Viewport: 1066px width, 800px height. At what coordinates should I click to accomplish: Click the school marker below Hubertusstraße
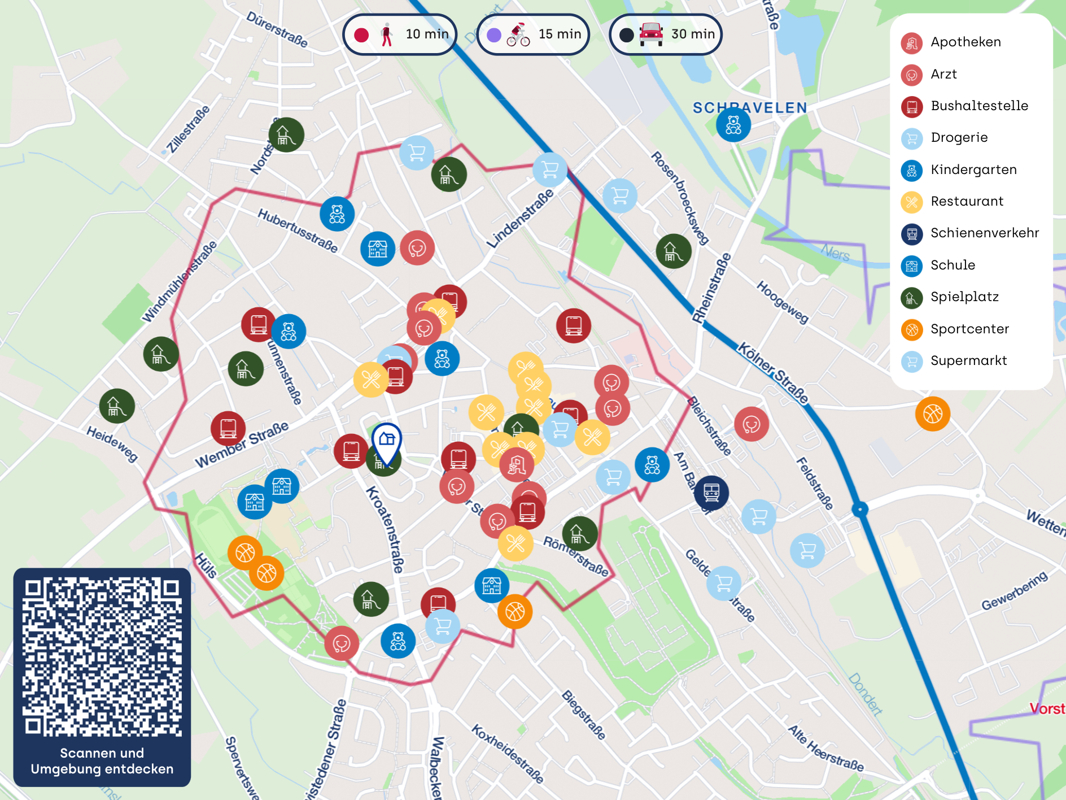(x=378, y=248)
